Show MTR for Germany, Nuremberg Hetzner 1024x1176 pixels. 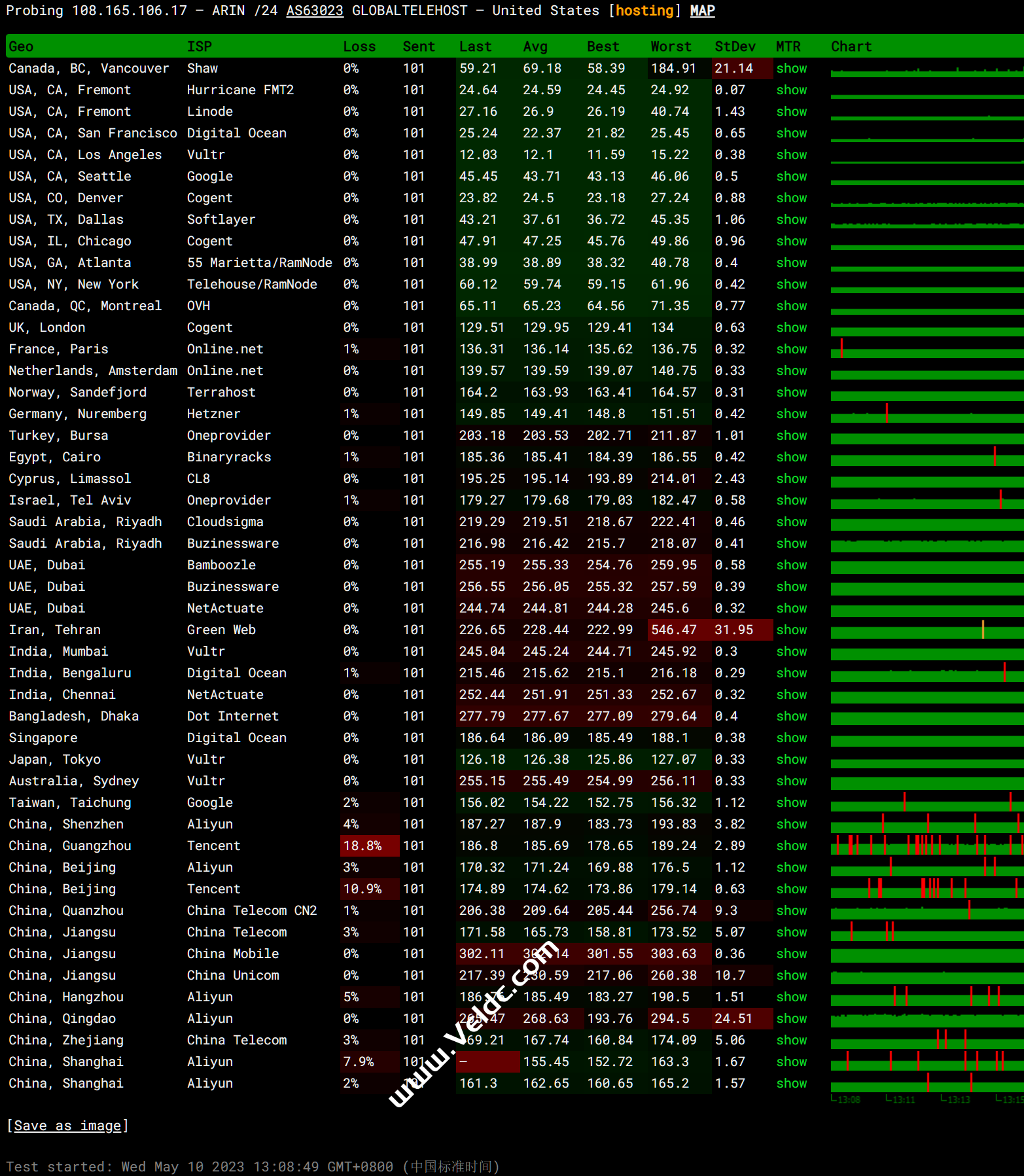point(791,414)
